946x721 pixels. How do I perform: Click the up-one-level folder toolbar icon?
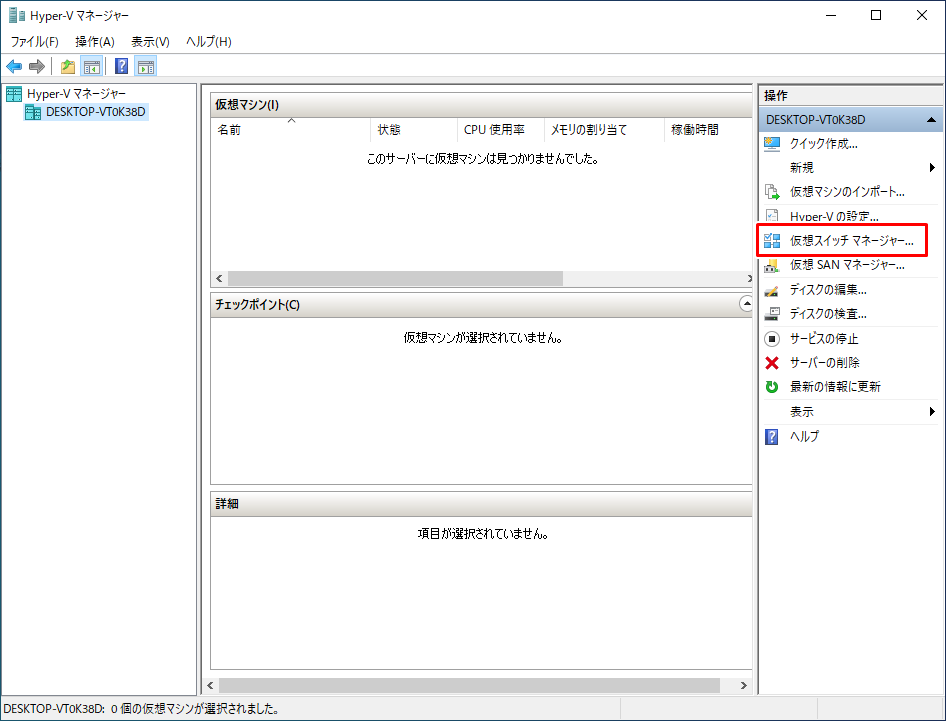coord(67,67)
